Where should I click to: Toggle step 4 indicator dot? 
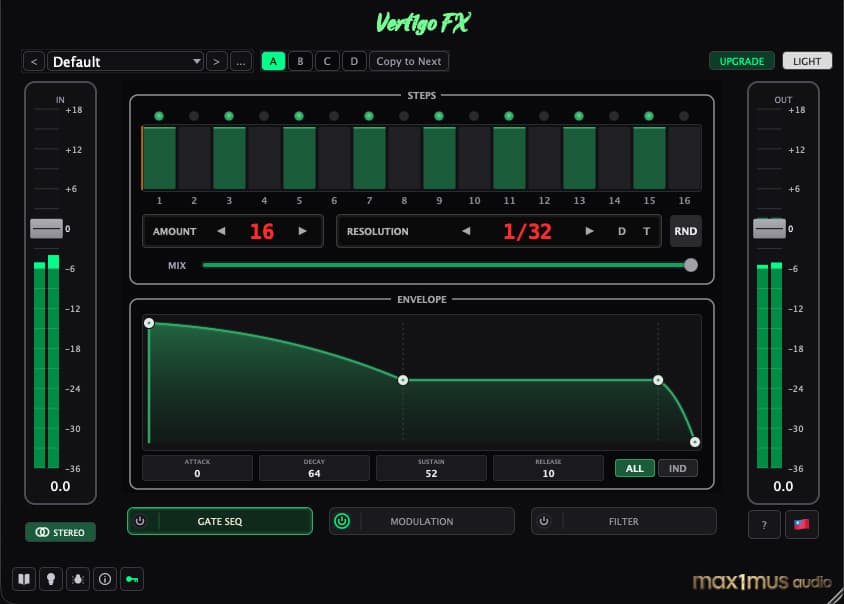point(264,116)
